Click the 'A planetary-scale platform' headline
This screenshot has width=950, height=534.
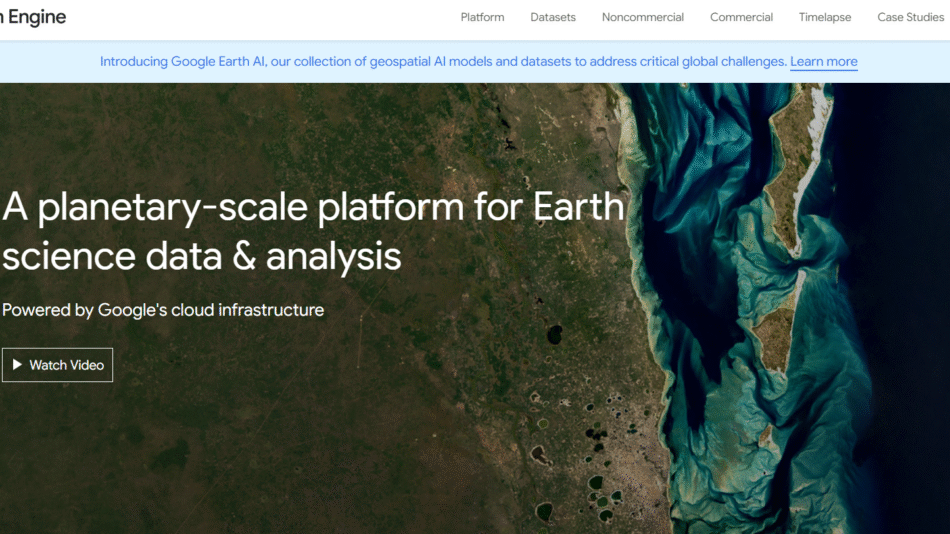[313, 231]
